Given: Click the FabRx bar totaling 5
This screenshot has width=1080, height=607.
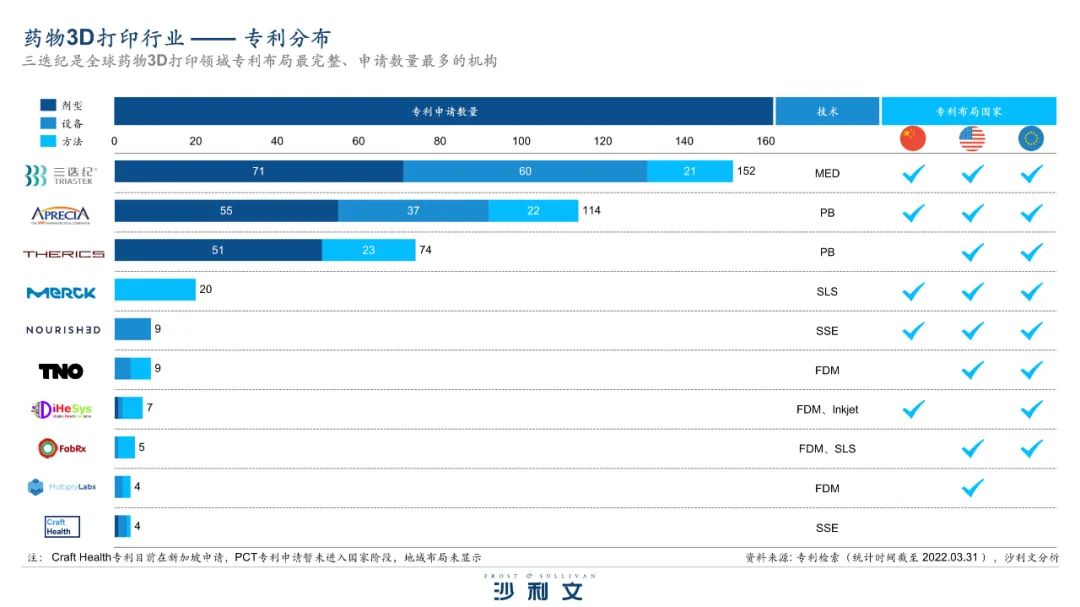Looking at the screenshot, I should click(125, 447).
